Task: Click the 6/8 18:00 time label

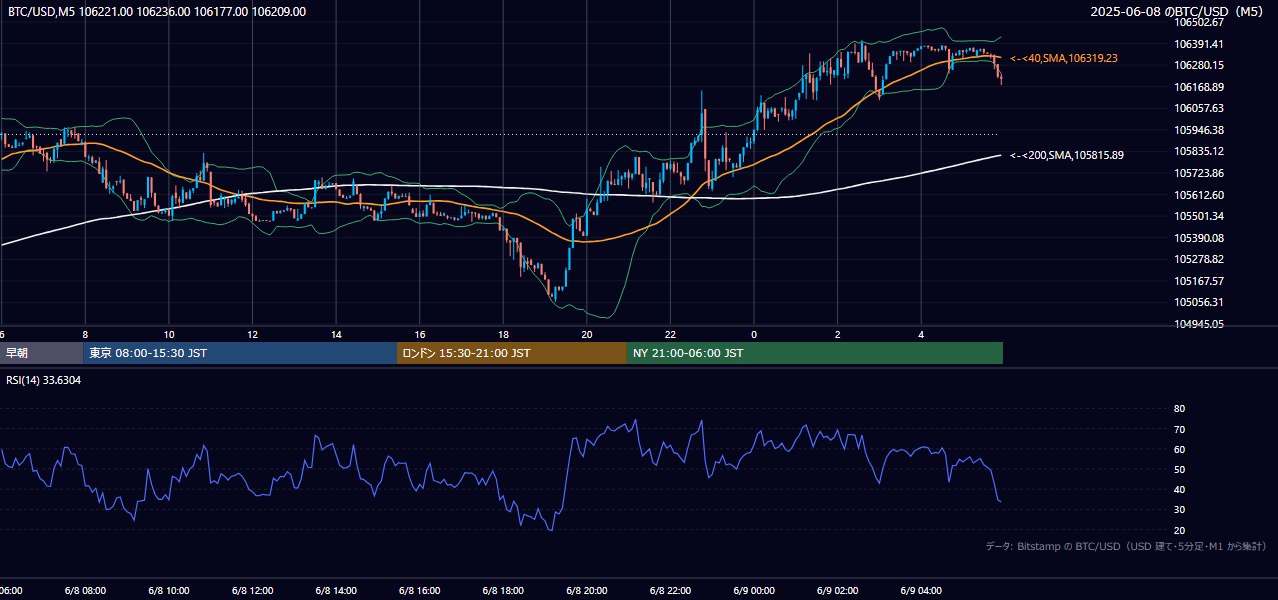Action: [x=502, y=590]
